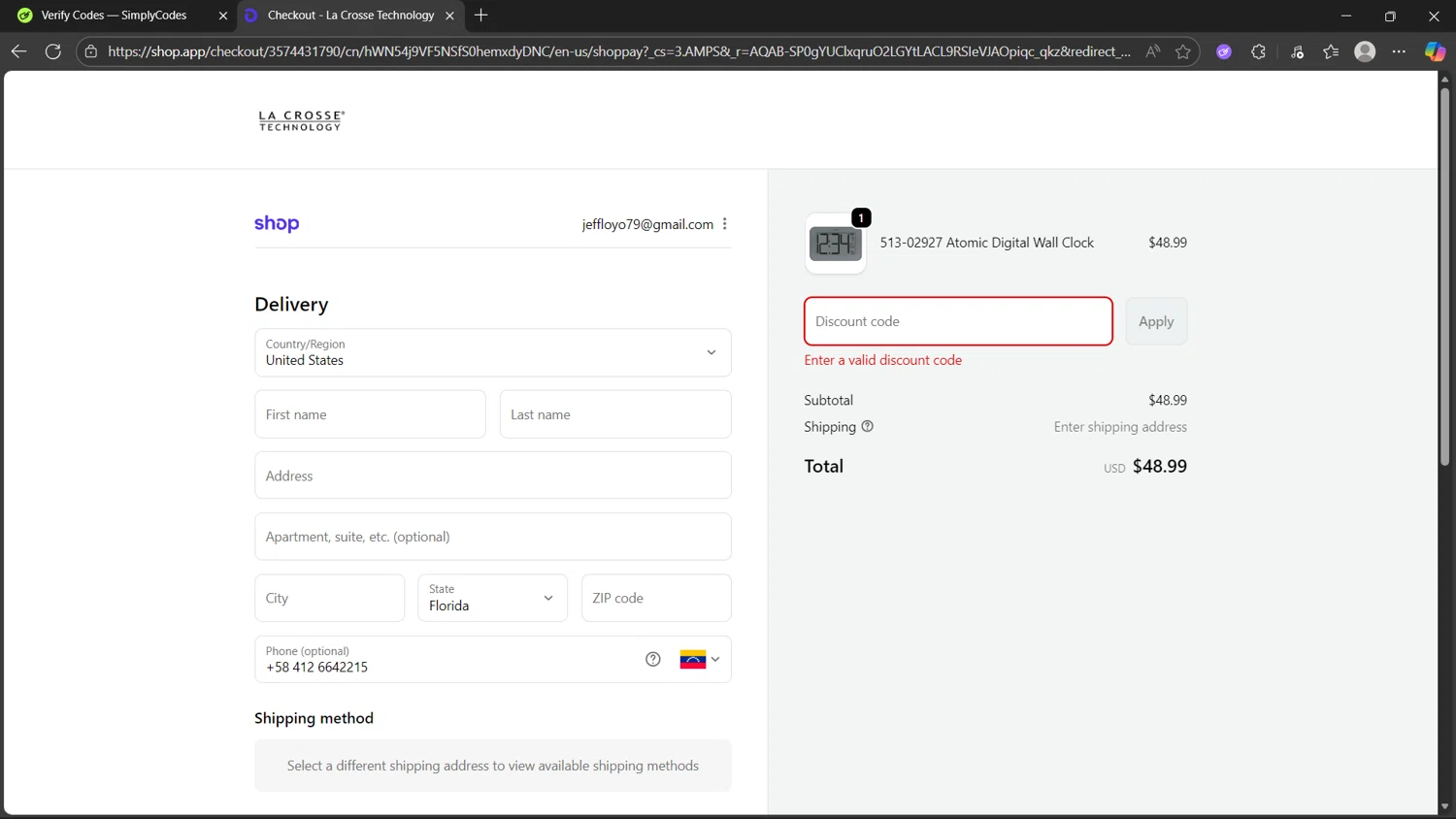
Task: Click the 513-02927 Atomic Digital Wall Clock title
Action: (x=986, y=243)
